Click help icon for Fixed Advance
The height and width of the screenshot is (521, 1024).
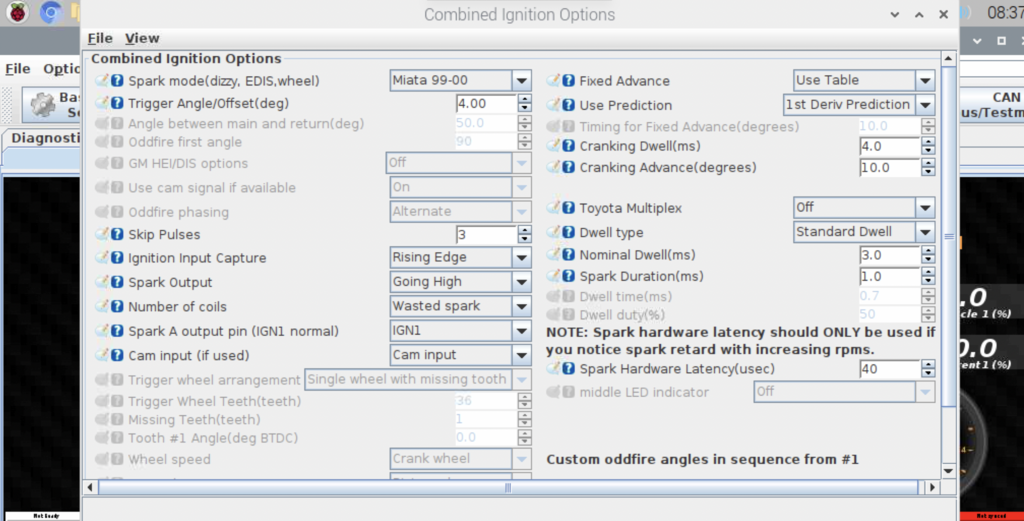click(569, 81)
